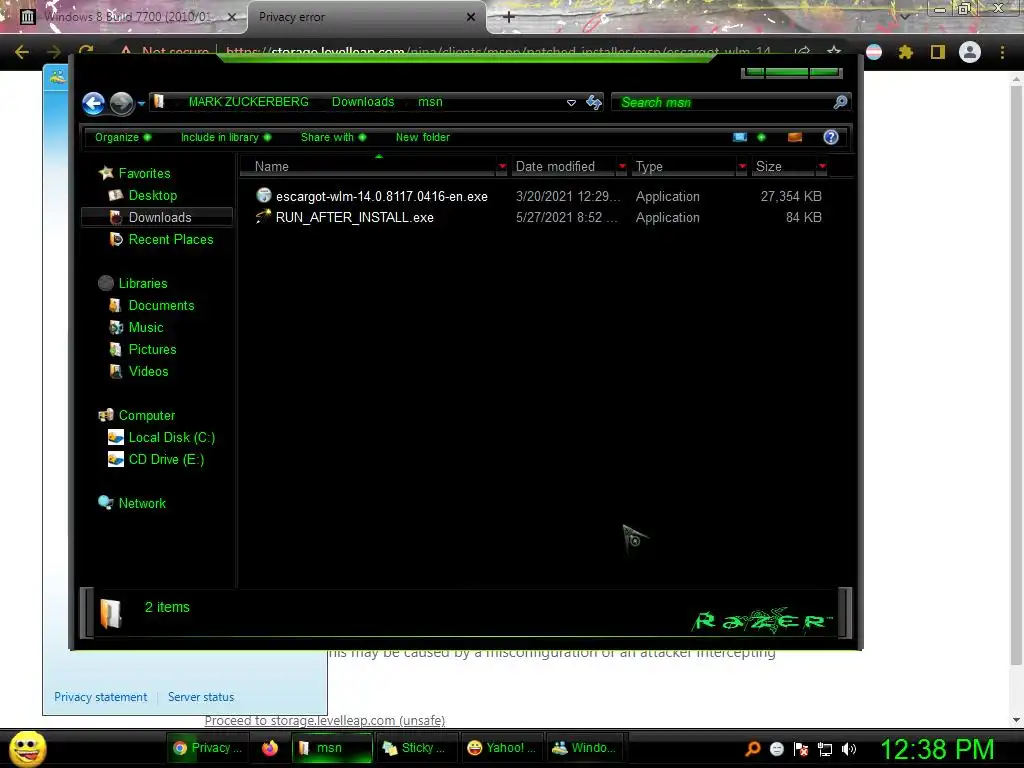Open the Name column filter dropdown
The height and width of the screenshot is (768, 1024).
tap(502, 167)
